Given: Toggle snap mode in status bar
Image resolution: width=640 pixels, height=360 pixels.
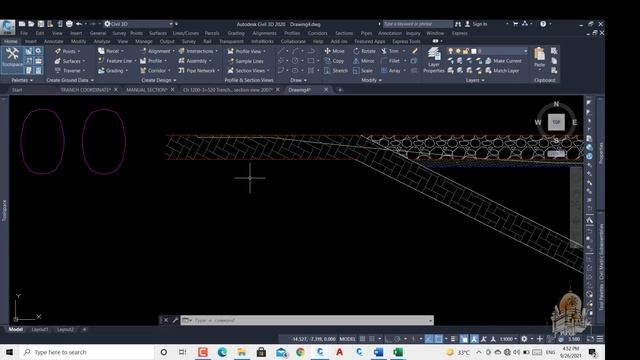Looking at the screenshot, I should [x=372, y=339].
